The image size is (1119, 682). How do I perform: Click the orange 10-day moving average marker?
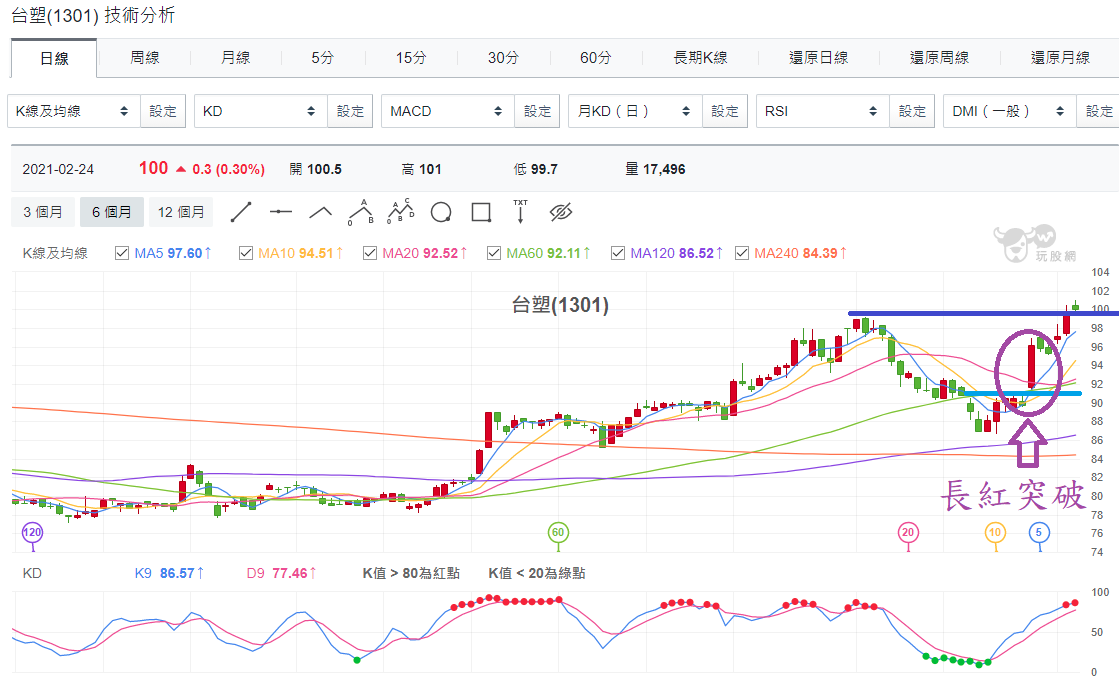coord(995,532)
